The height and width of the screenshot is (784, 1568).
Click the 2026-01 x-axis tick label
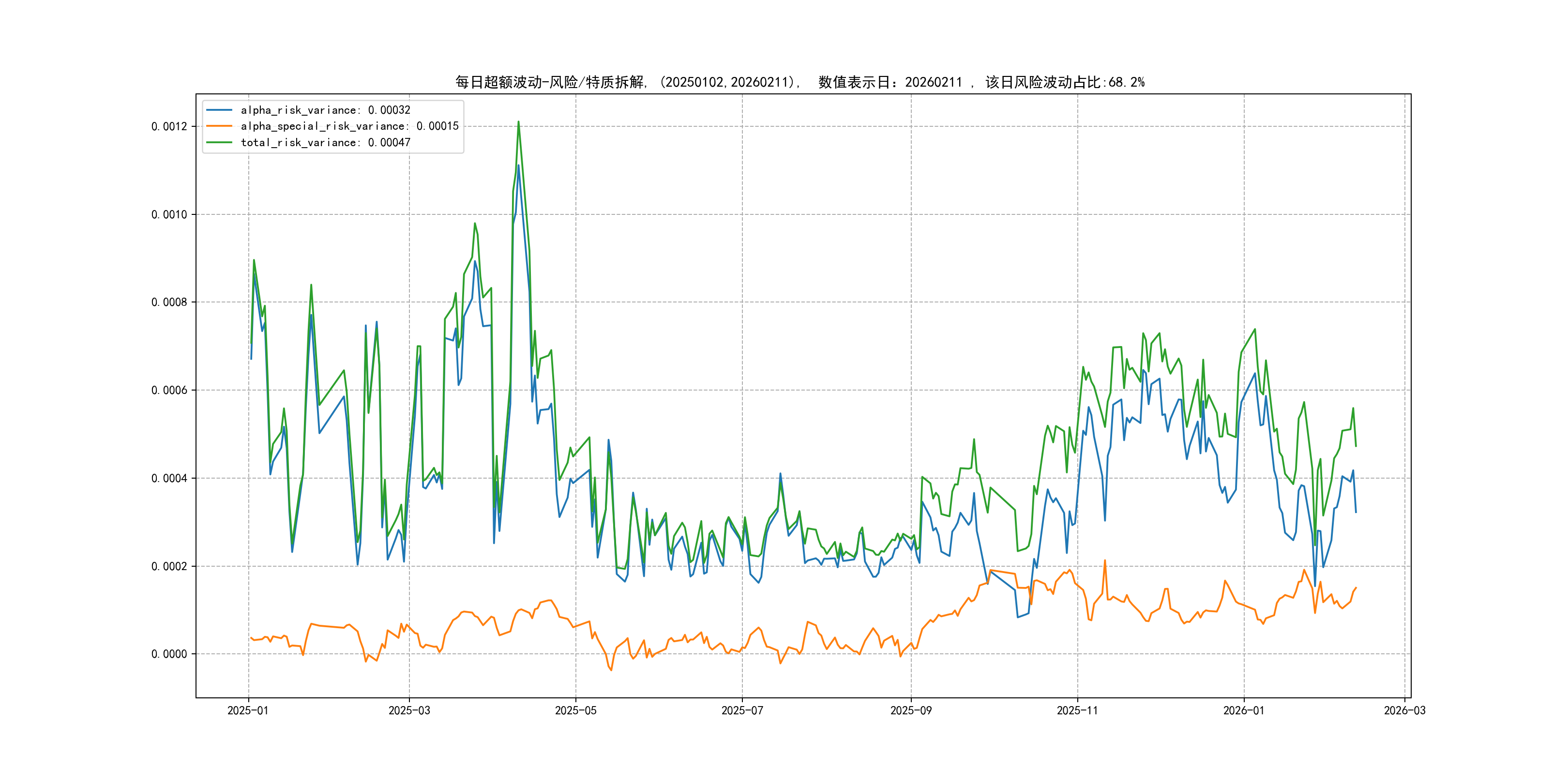(x=1244, y=710)
